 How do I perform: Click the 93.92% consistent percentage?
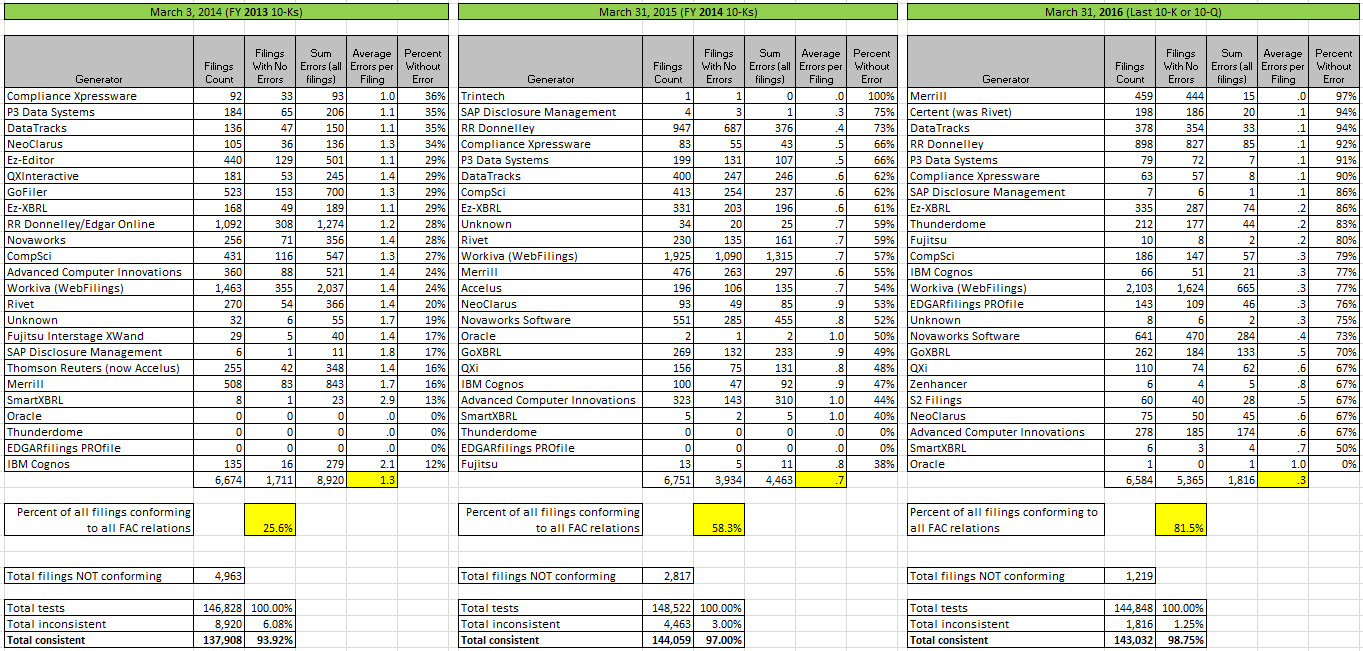point(270,640)
